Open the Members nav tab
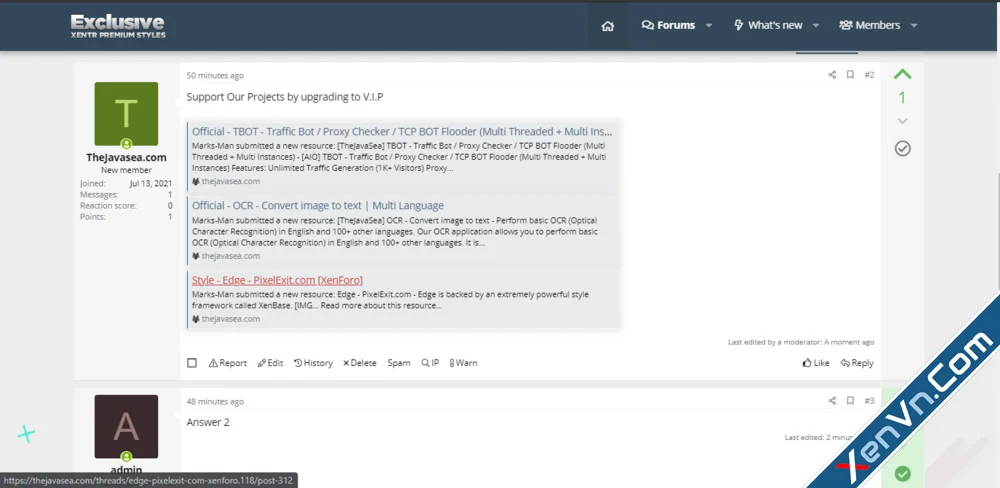 click(x=870, y=26)
